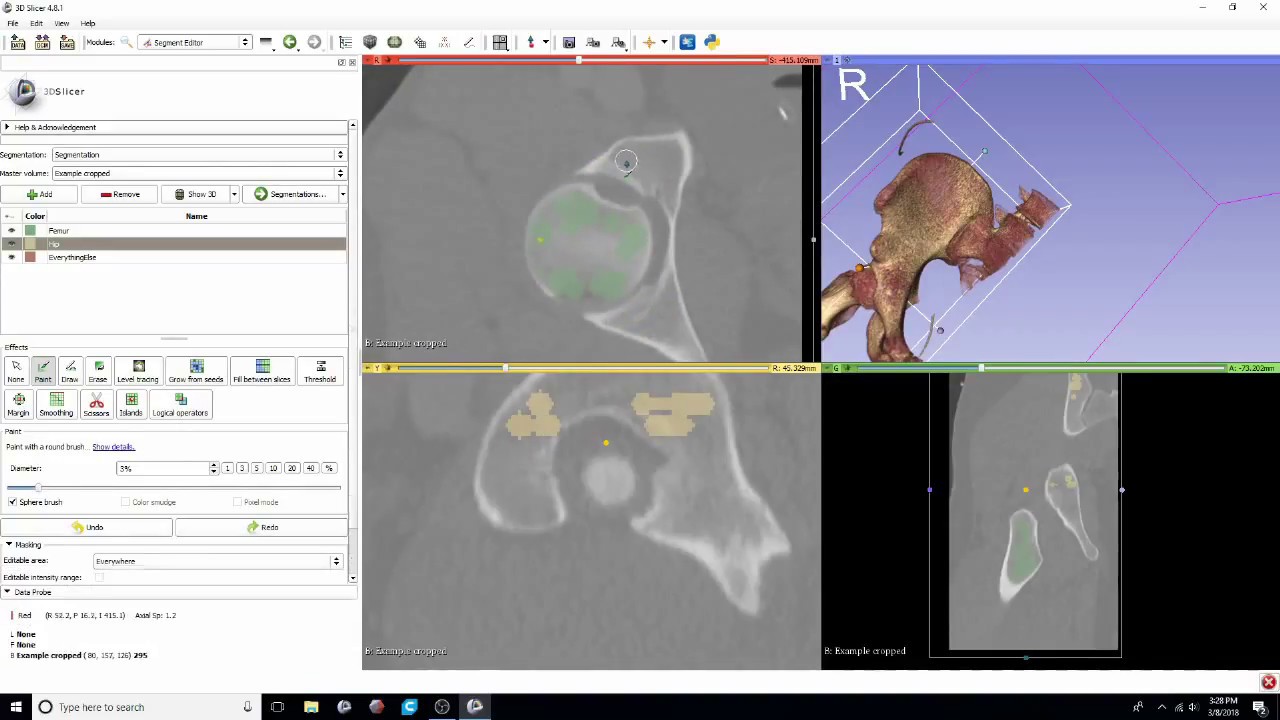This screenshot has width=1280, height=720.
Task: Open the Volume Rendering cube icon
Action: (370, 42)
